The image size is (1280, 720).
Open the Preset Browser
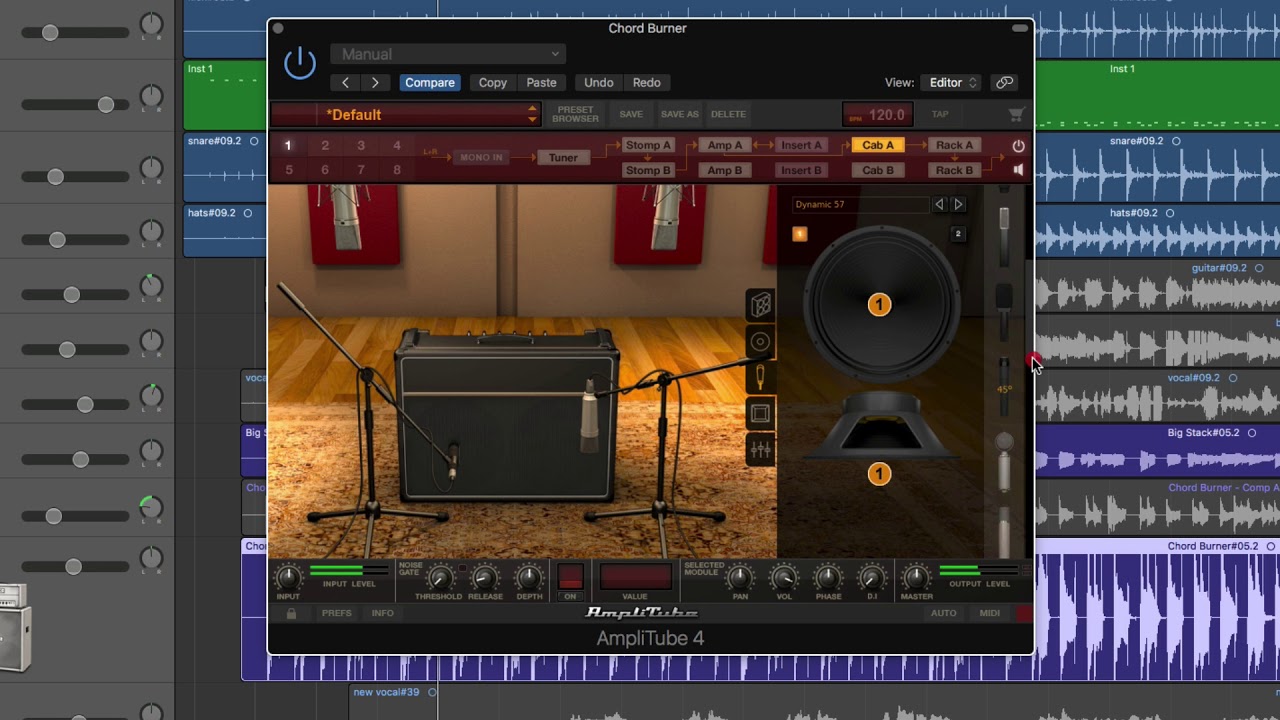click(x=576, y=114)
